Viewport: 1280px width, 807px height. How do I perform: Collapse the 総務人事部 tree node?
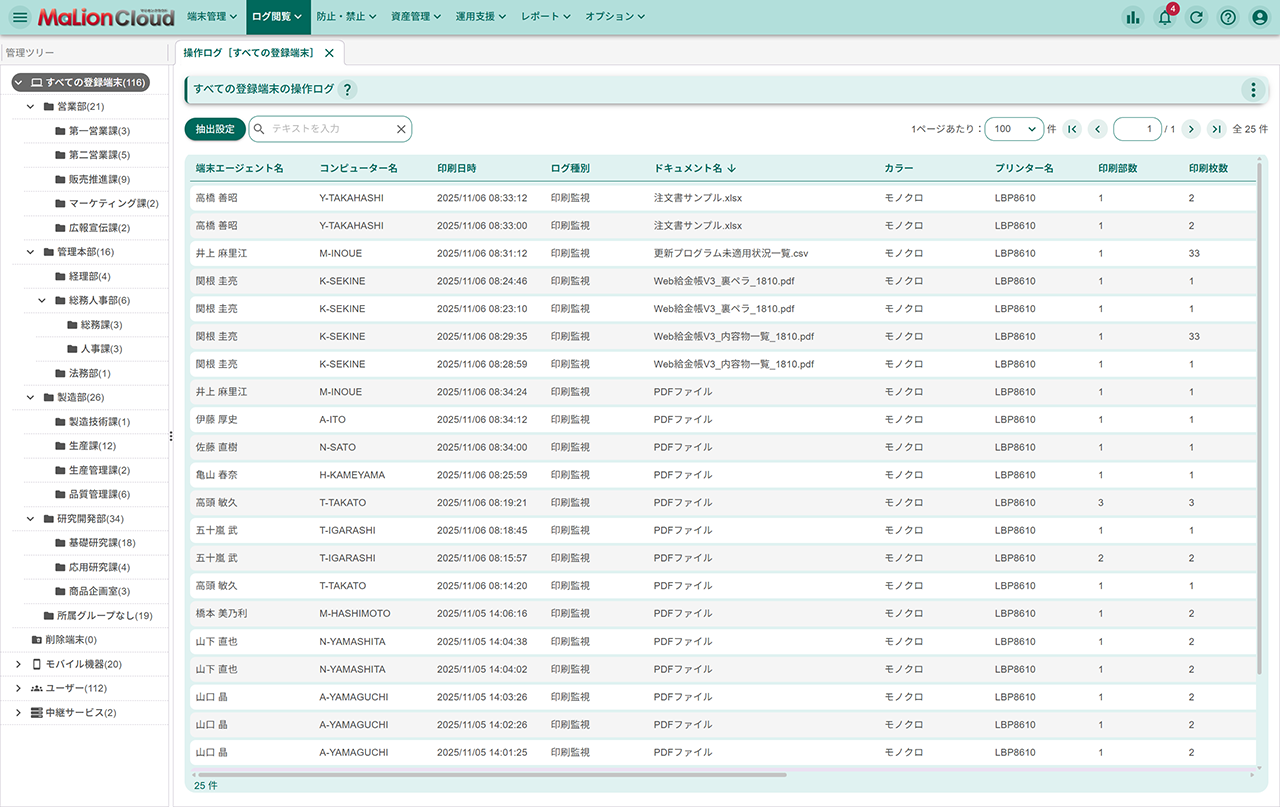tap(43, 300)
